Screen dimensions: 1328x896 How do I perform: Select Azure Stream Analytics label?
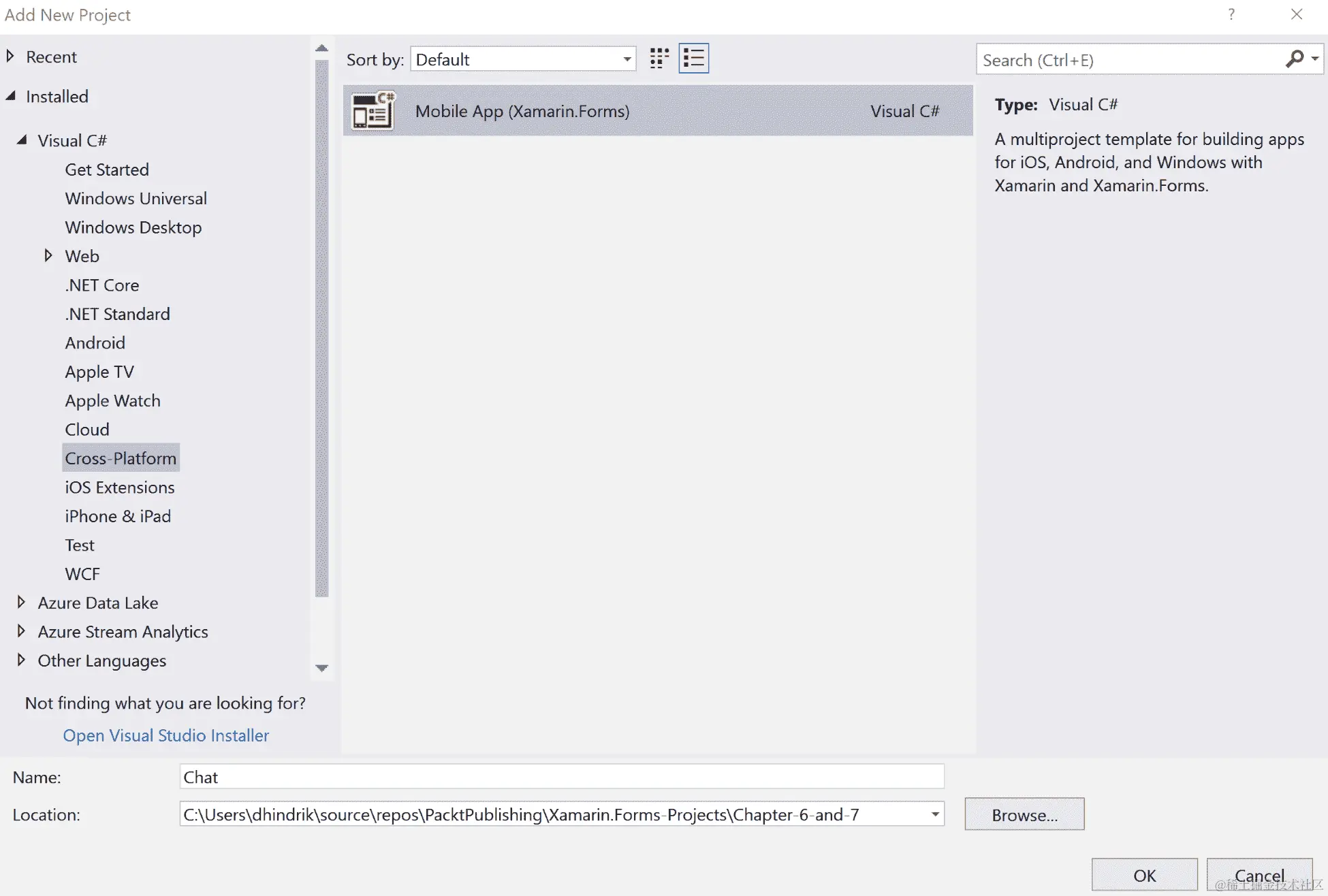tap(123, 632)
